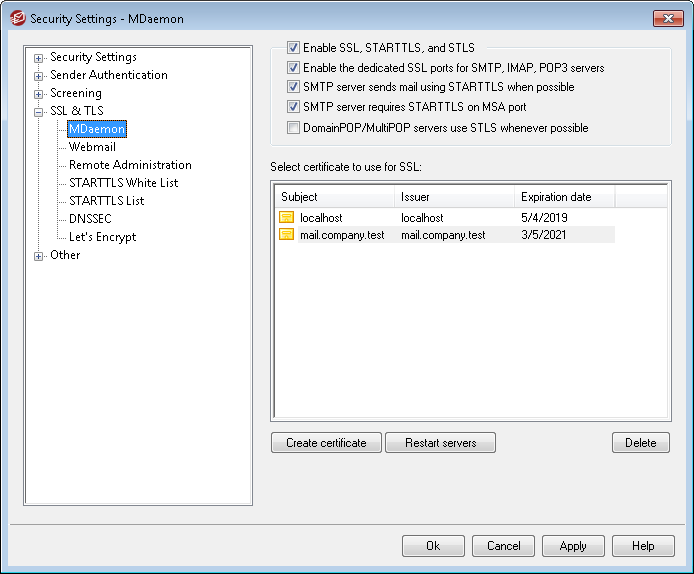This screenshot has width=694, height=574.
Task: Collapse the SSL & TLS tree node
Action: [39, 112]
